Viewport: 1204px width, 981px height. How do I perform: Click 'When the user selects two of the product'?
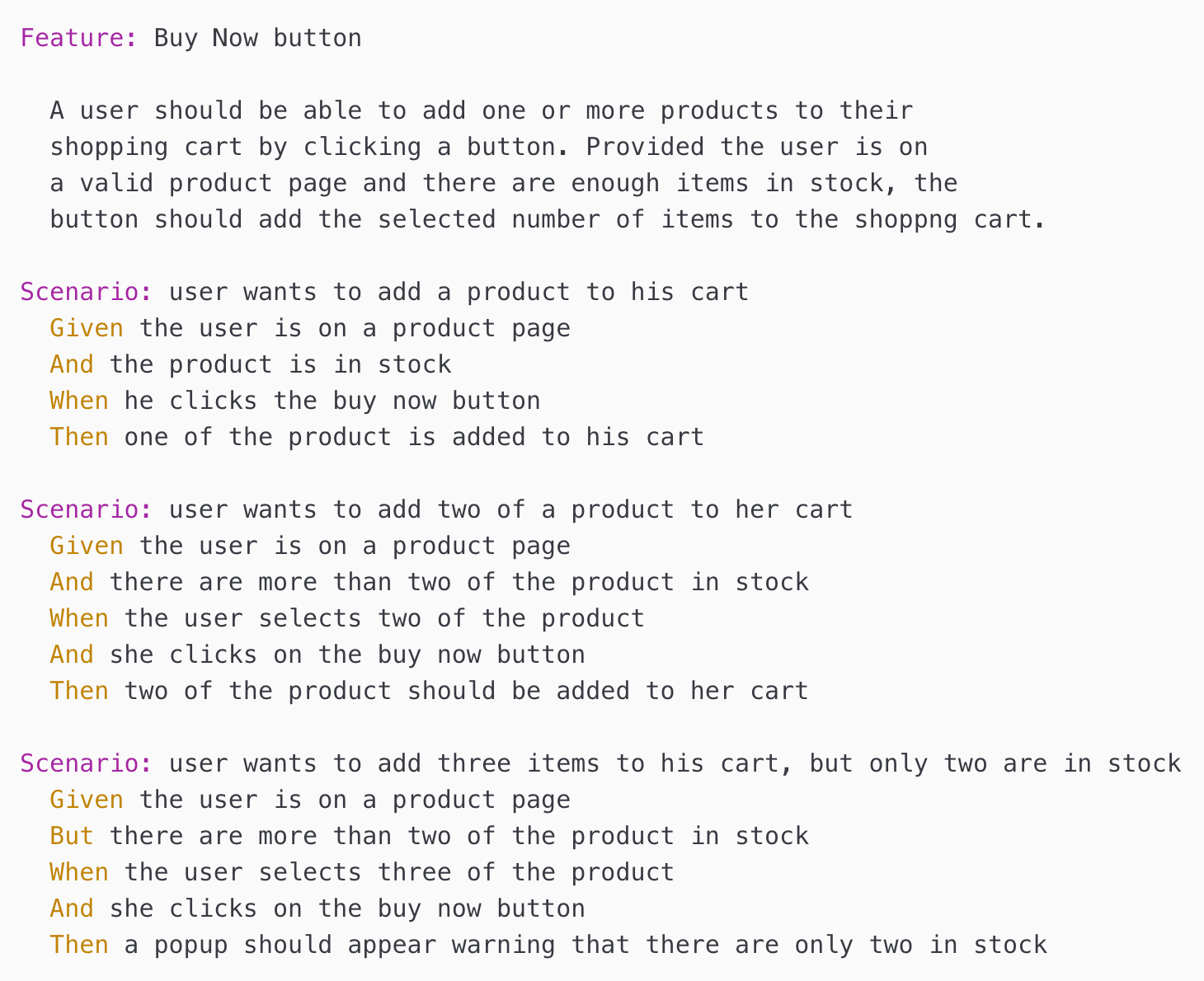tap(347, 618)
